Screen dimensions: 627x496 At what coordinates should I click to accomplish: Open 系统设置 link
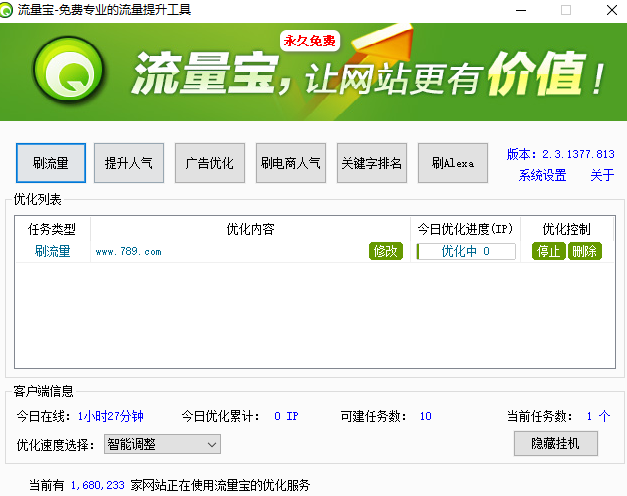click(542, 175)
